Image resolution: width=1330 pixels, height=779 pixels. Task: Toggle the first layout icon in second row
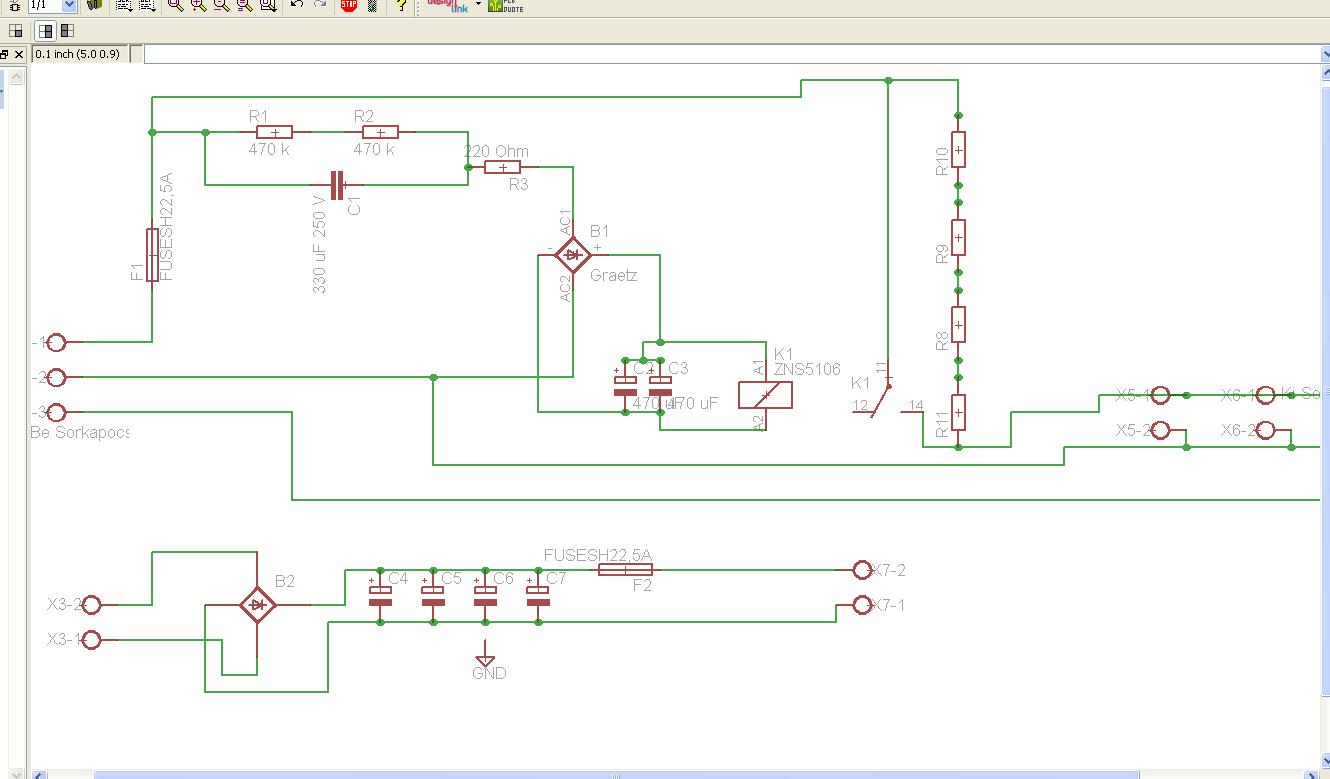click(16, 31)
